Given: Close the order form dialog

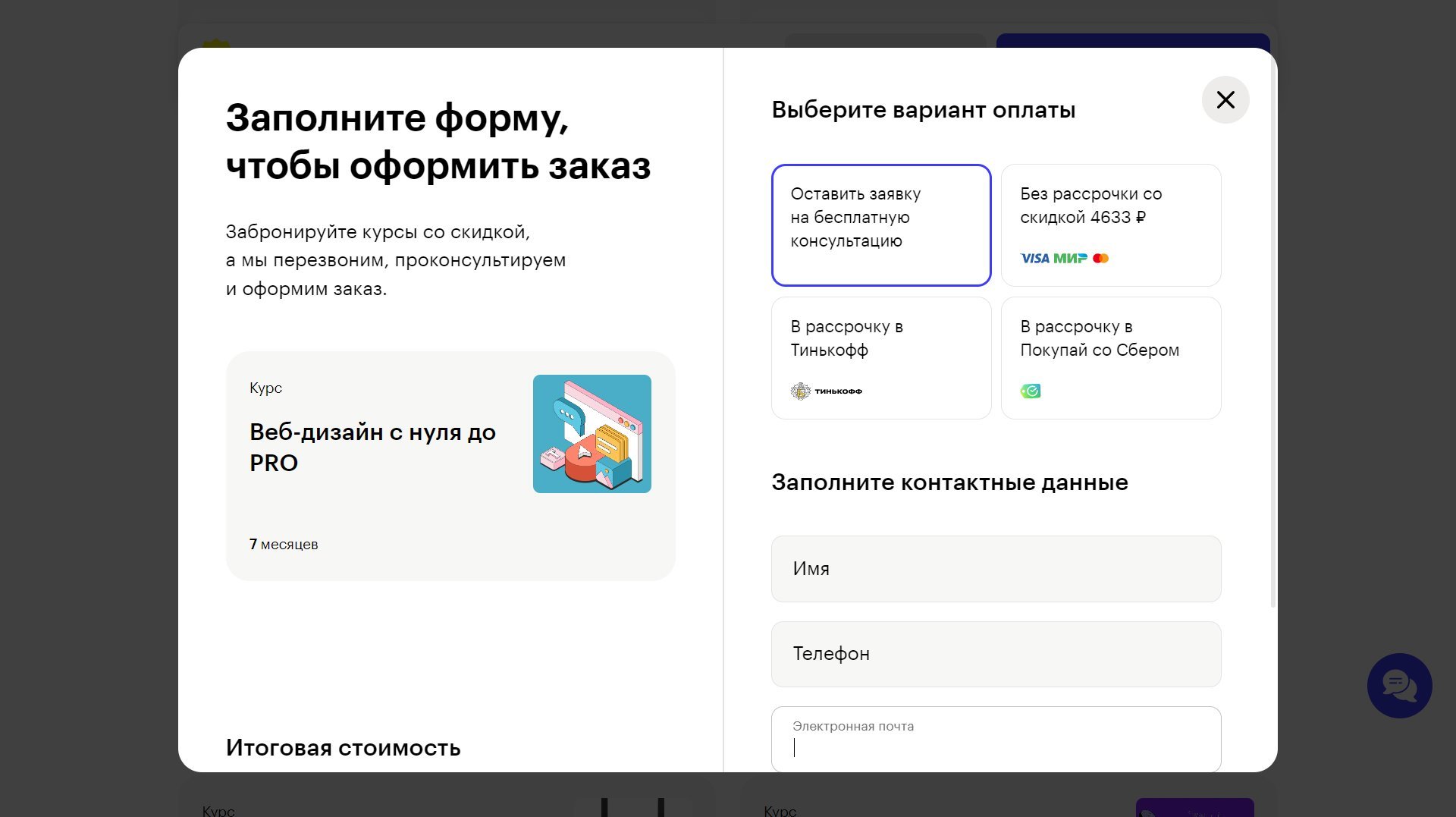Looking at the screenshot, I should click(1225, 99).
